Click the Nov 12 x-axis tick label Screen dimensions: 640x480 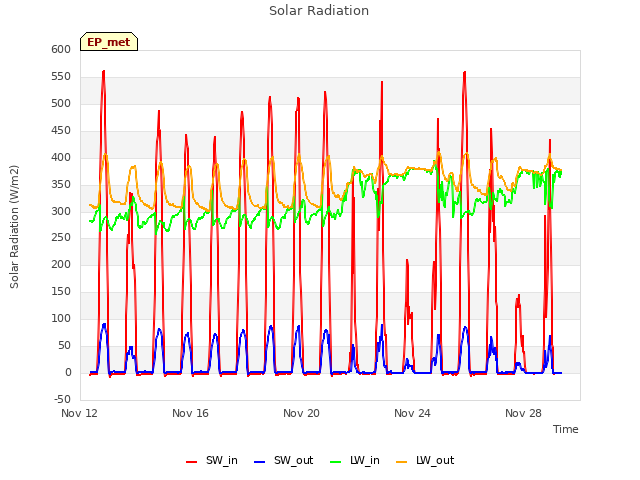click(x=79, y=413)
